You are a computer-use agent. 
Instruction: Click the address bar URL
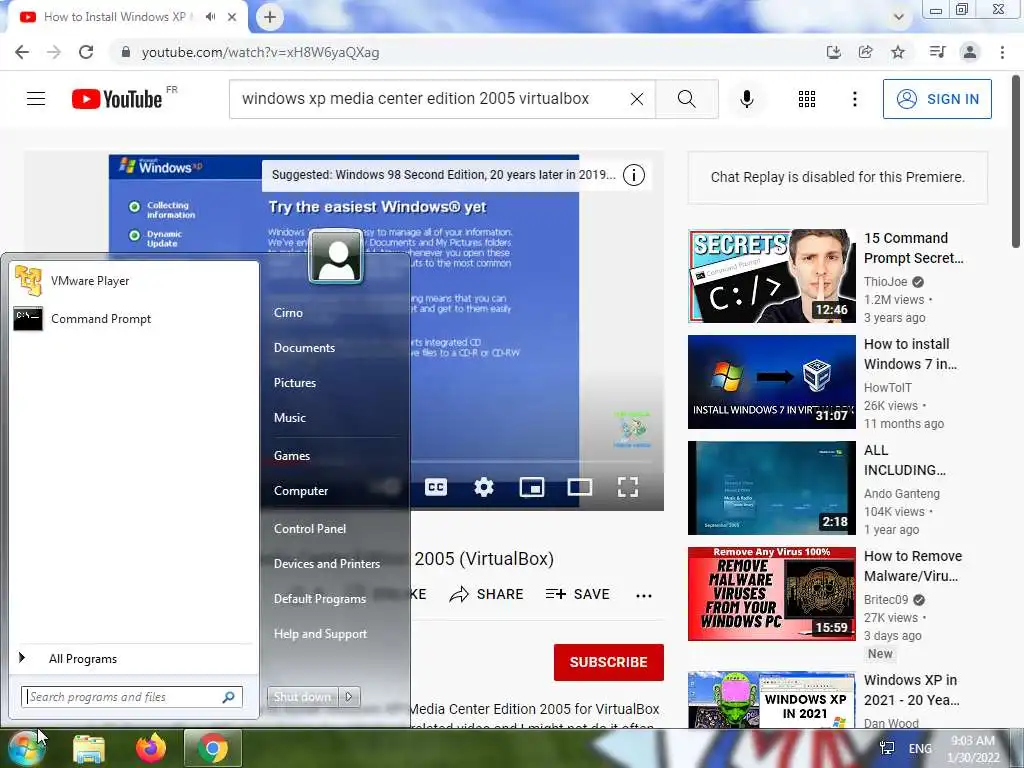(260, 52)
